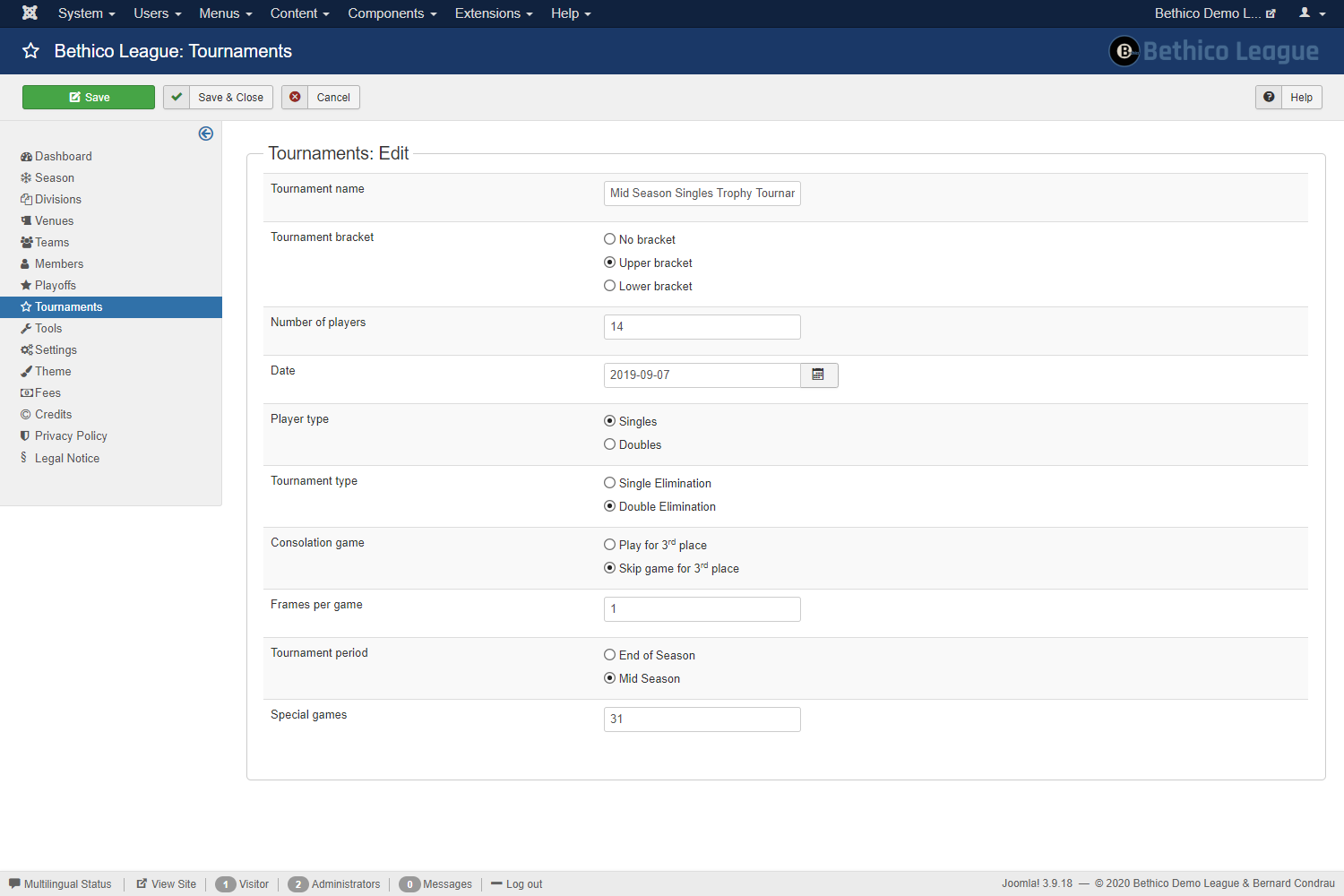Collapse the sidebar with the arrow icon
This screenshot has height=896, width=1344.
click(206, 134)
